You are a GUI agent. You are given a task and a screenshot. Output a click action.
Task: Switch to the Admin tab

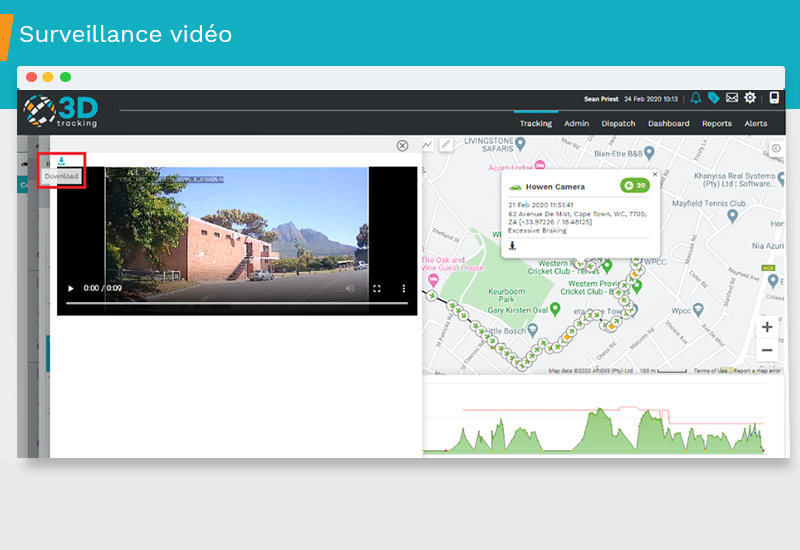pyautogui.click(x=576, y=124)
